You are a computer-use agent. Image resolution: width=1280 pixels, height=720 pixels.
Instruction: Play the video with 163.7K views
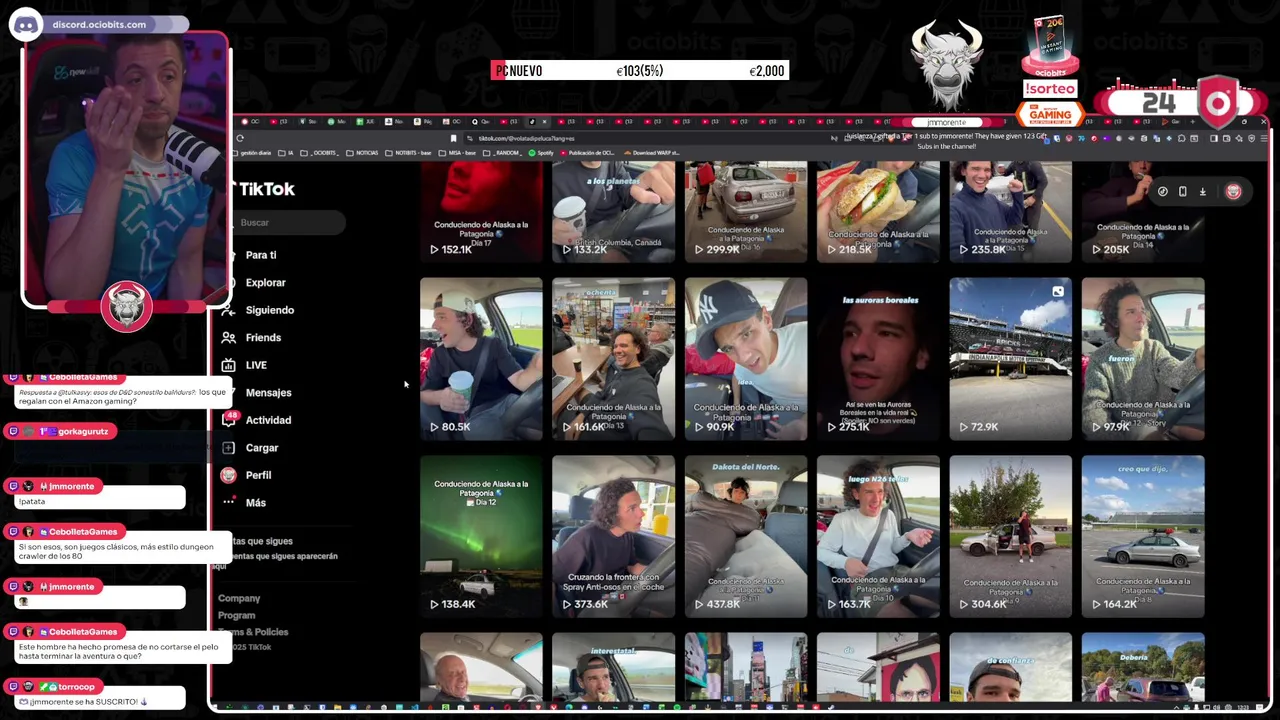click(x=878, y=536)
